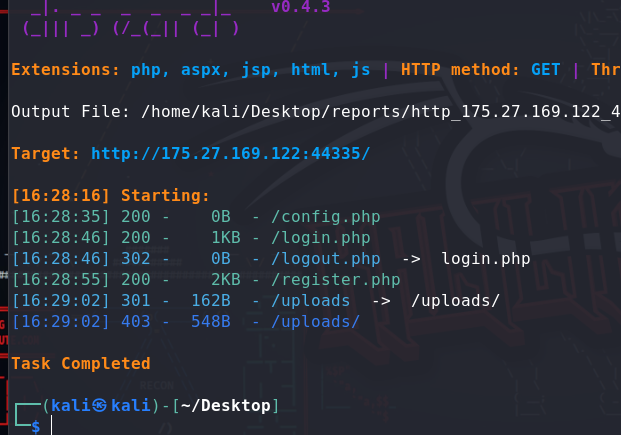Click the Starting timestamp line

(110, 195)
